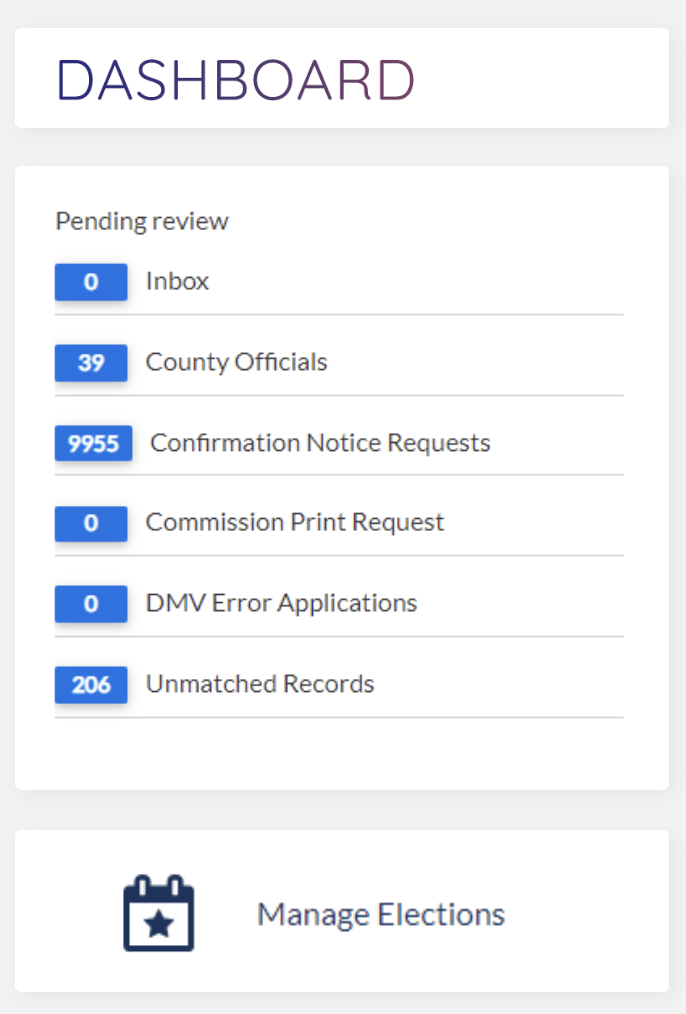Click the Pending review heading
The height and width of the screenshot is (1014, 686).
pyautogui.click(x=142, y=221)
